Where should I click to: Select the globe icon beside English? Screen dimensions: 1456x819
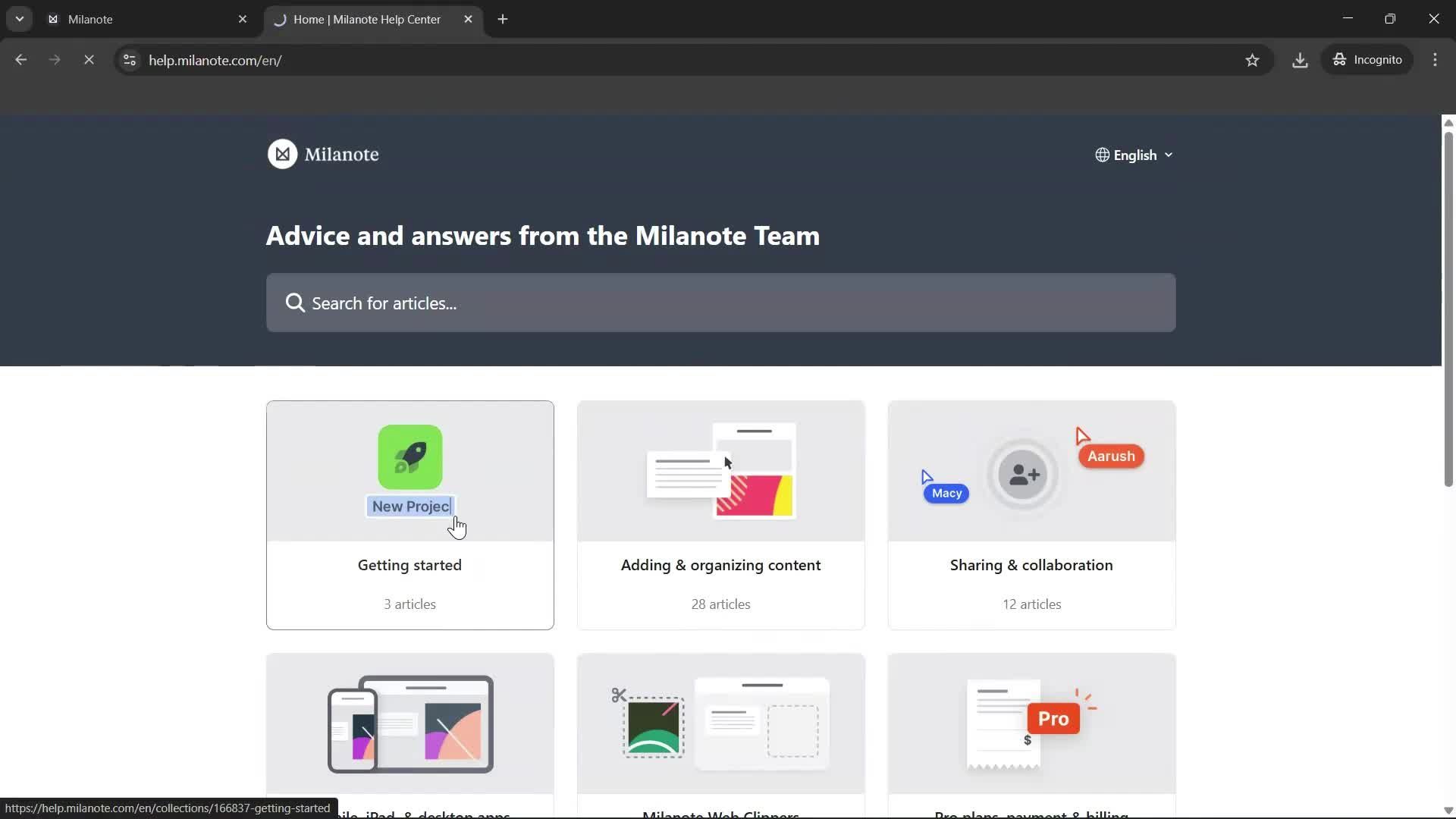[x=1102, y=155]
